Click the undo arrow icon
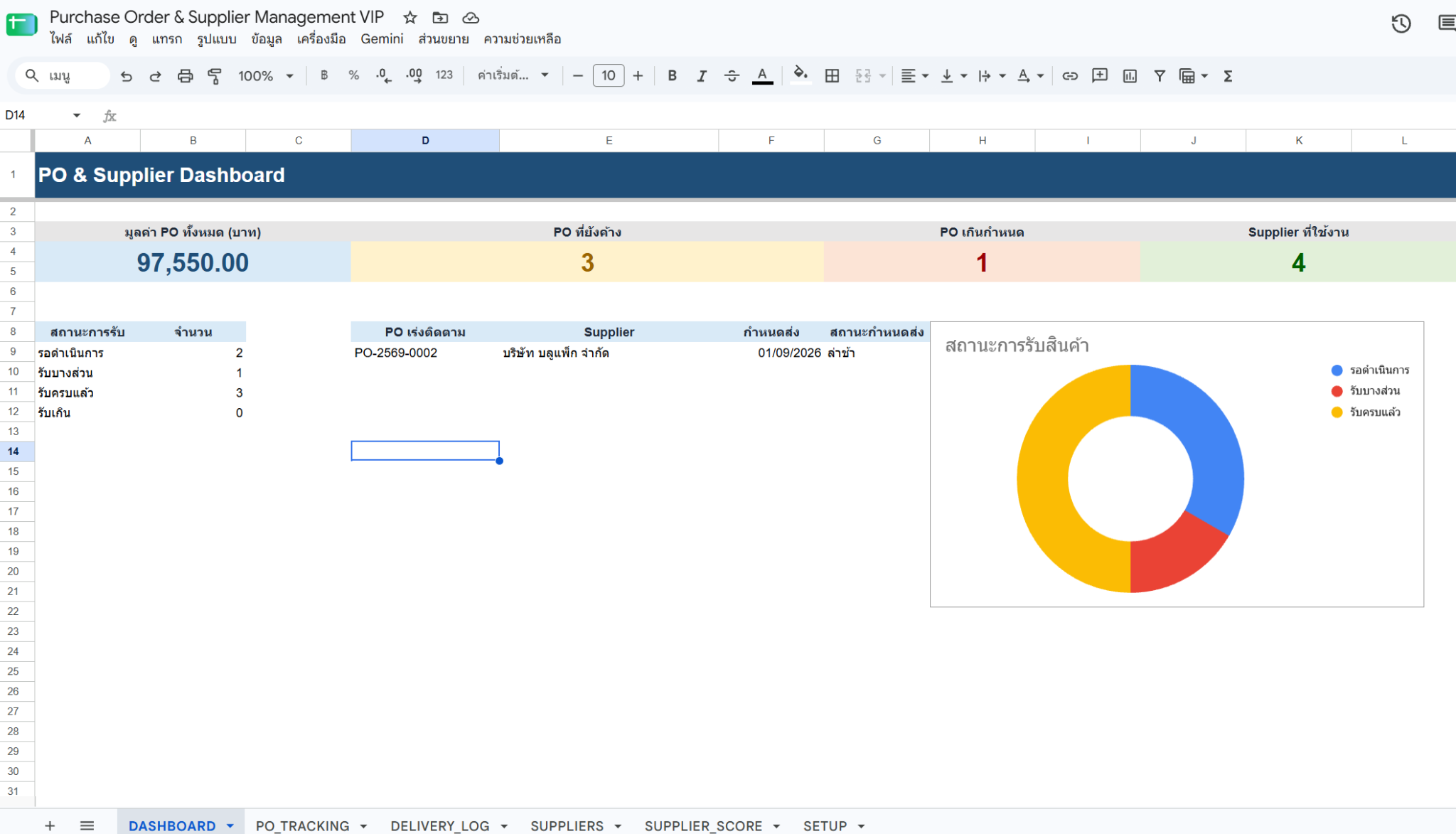Screen dimensions: 1456x834 point(127,76)
